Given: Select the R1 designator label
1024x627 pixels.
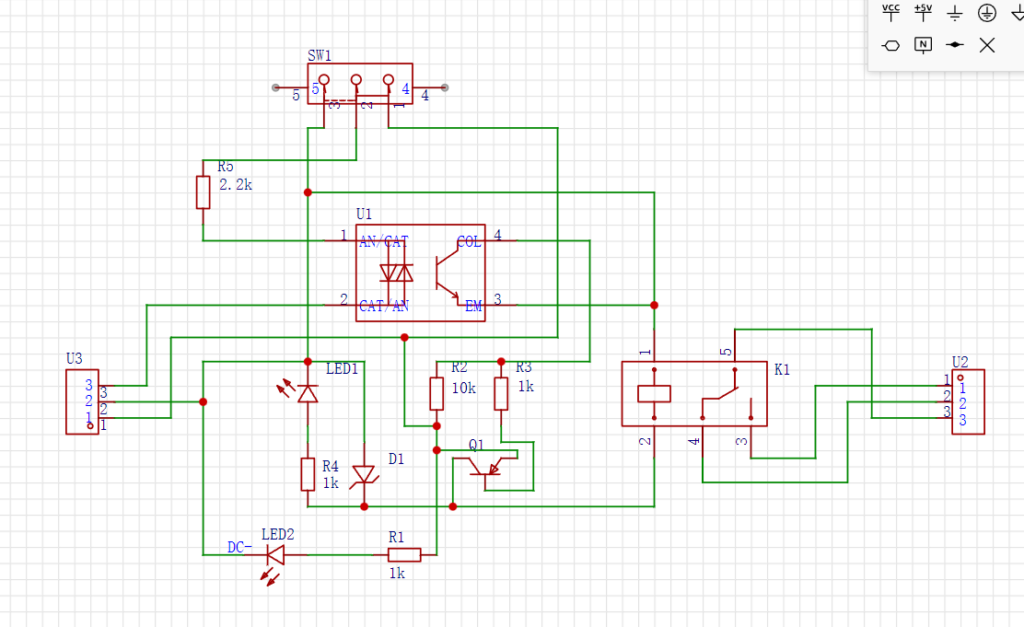Looking at the screenshot, I should coord(396,537).
